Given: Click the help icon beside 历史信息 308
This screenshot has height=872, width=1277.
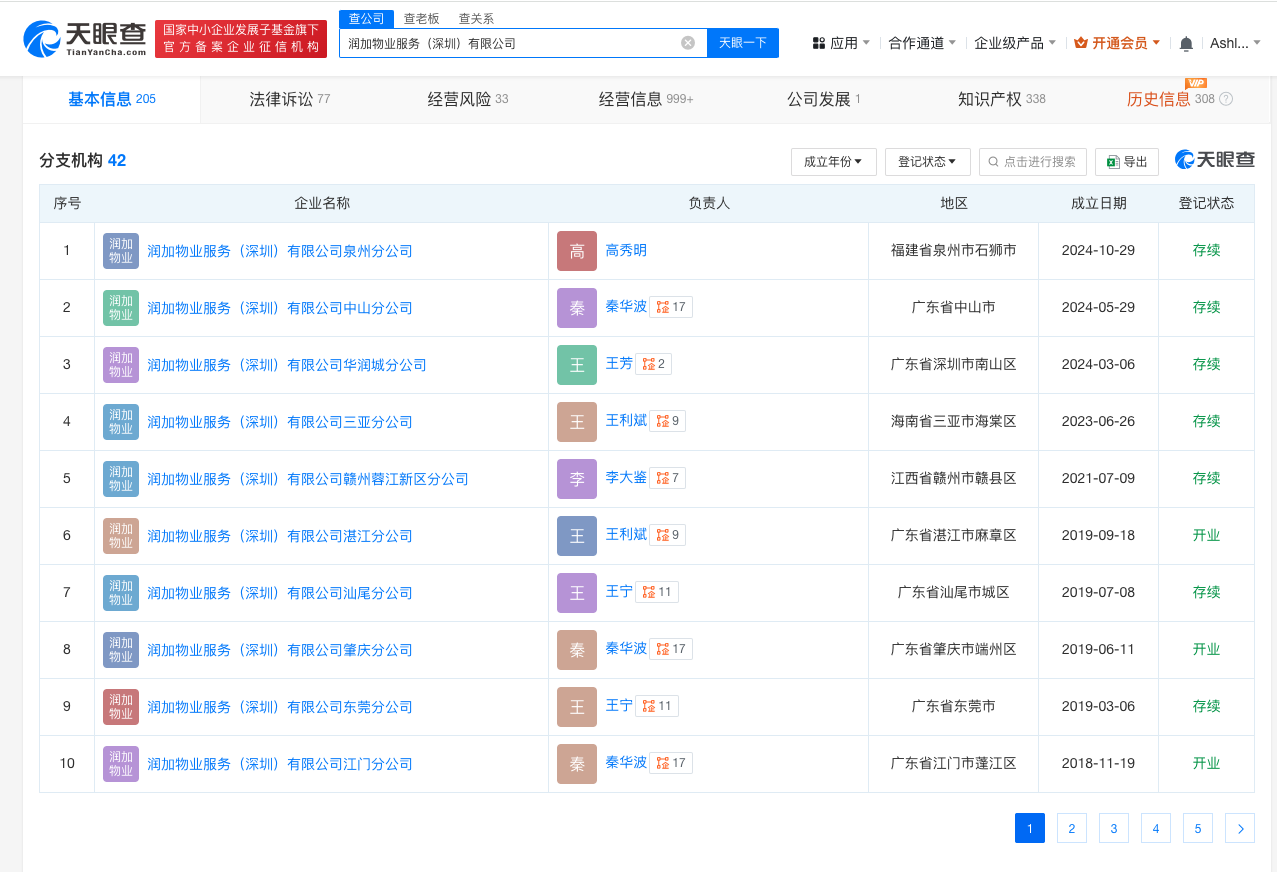Looking at the screenshot, I should pyautogui.click(x=1226, y=99).
